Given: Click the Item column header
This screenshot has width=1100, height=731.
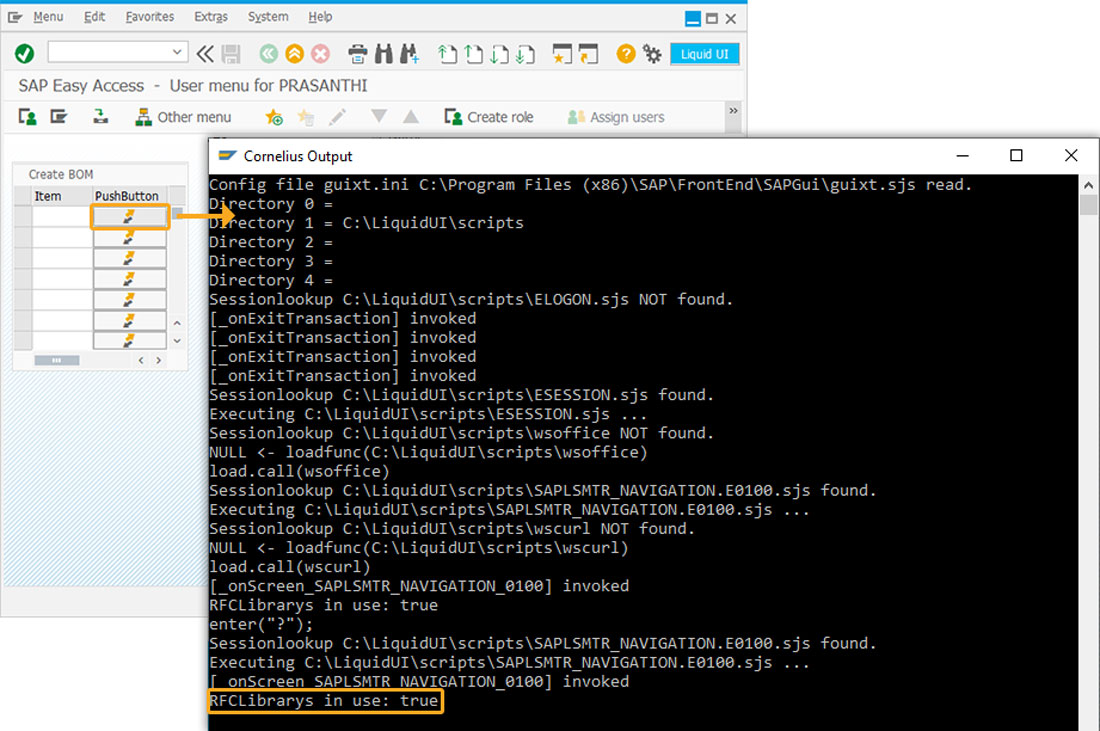Looking at the screenshot, I should pos(62,196).
